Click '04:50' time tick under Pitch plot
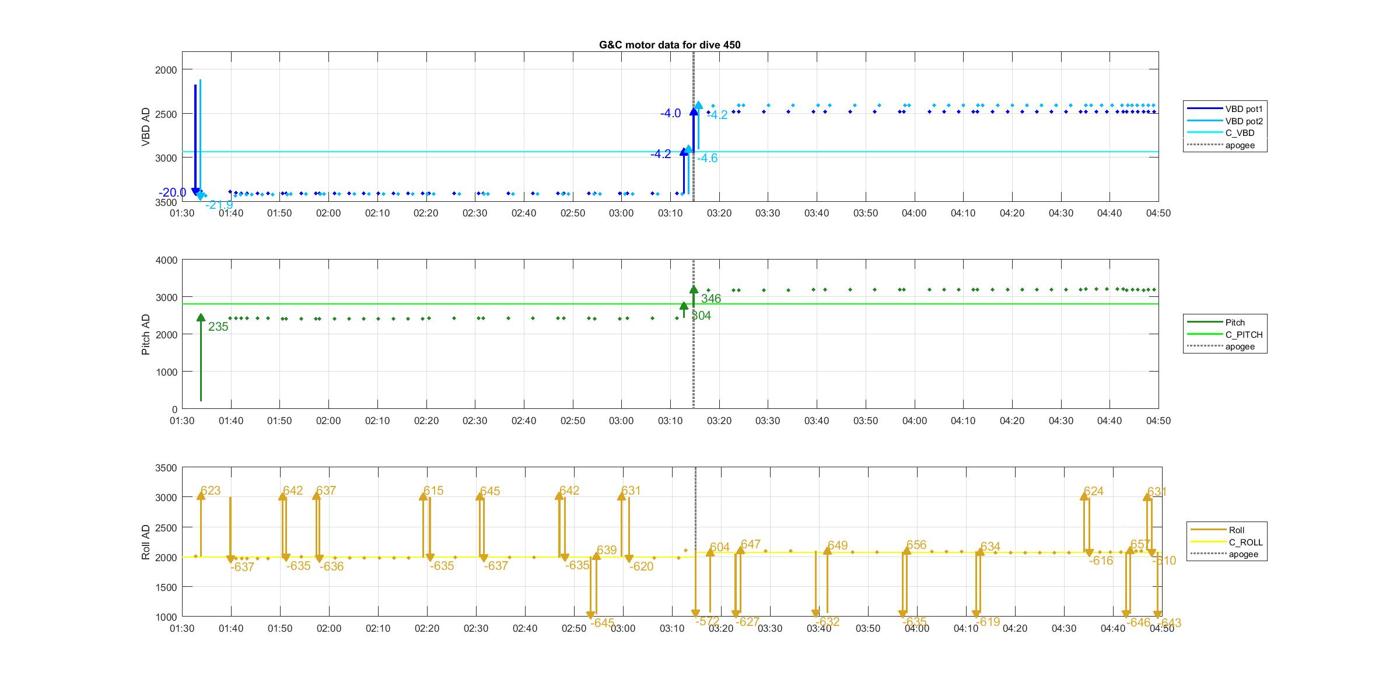This screenshot has width=1400, height=693. pyautogui.click(x=1158, y=421)
